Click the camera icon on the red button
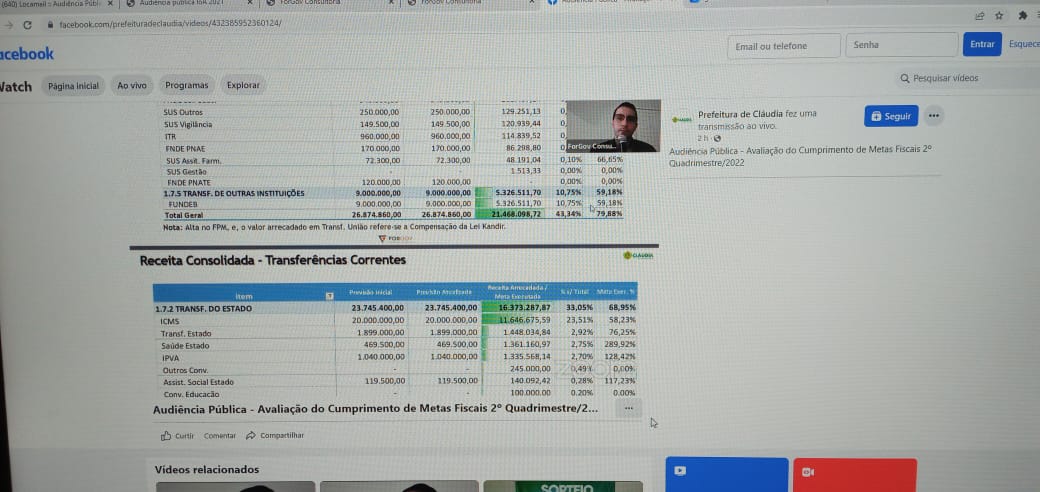This screenshot has width=1040, height=492. (x=808, y=472)
